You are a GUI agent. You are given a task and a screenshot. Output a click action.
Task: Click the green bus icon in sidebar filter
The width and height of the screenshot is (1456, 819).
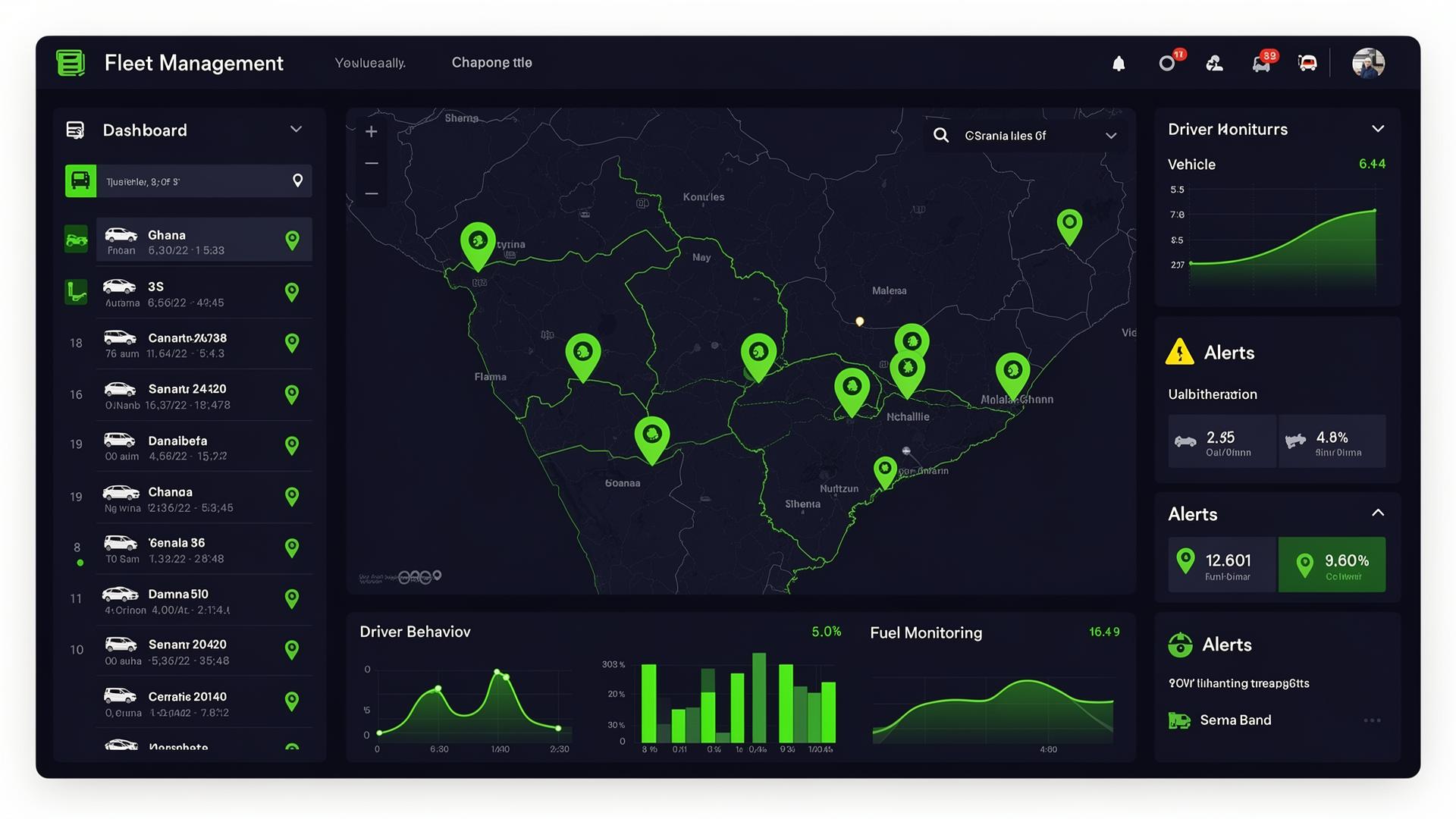coord(80,181)
